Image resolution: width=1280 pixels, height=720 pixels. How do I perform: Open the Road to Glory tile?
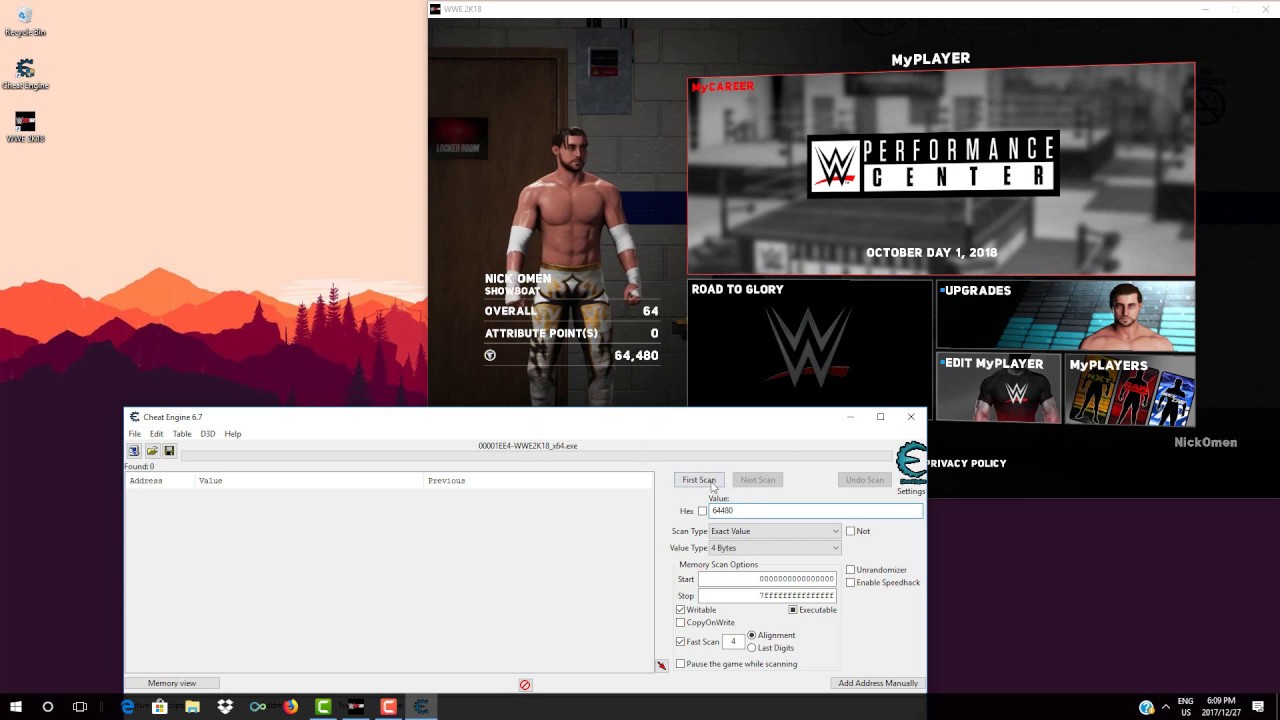point(810,344)
